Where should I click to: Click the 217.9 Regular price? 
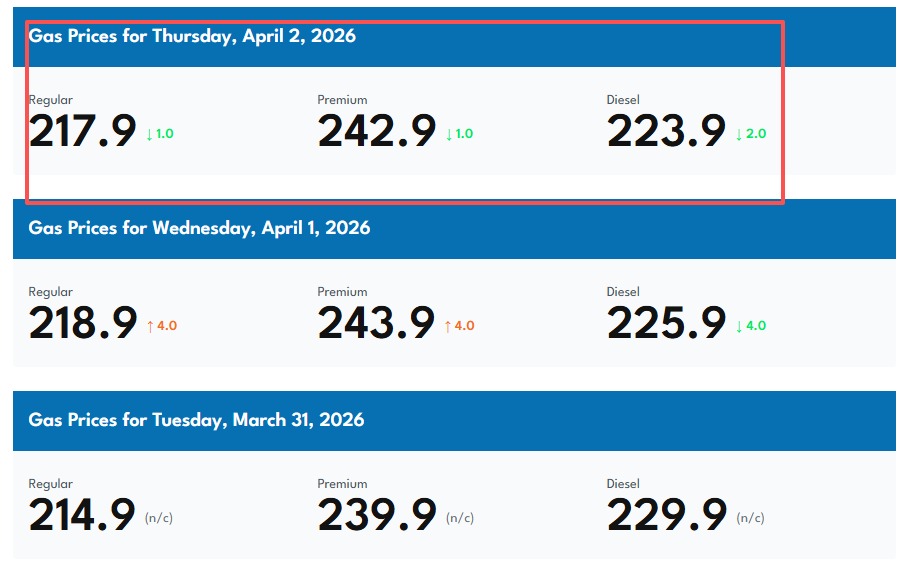point(82,132)
